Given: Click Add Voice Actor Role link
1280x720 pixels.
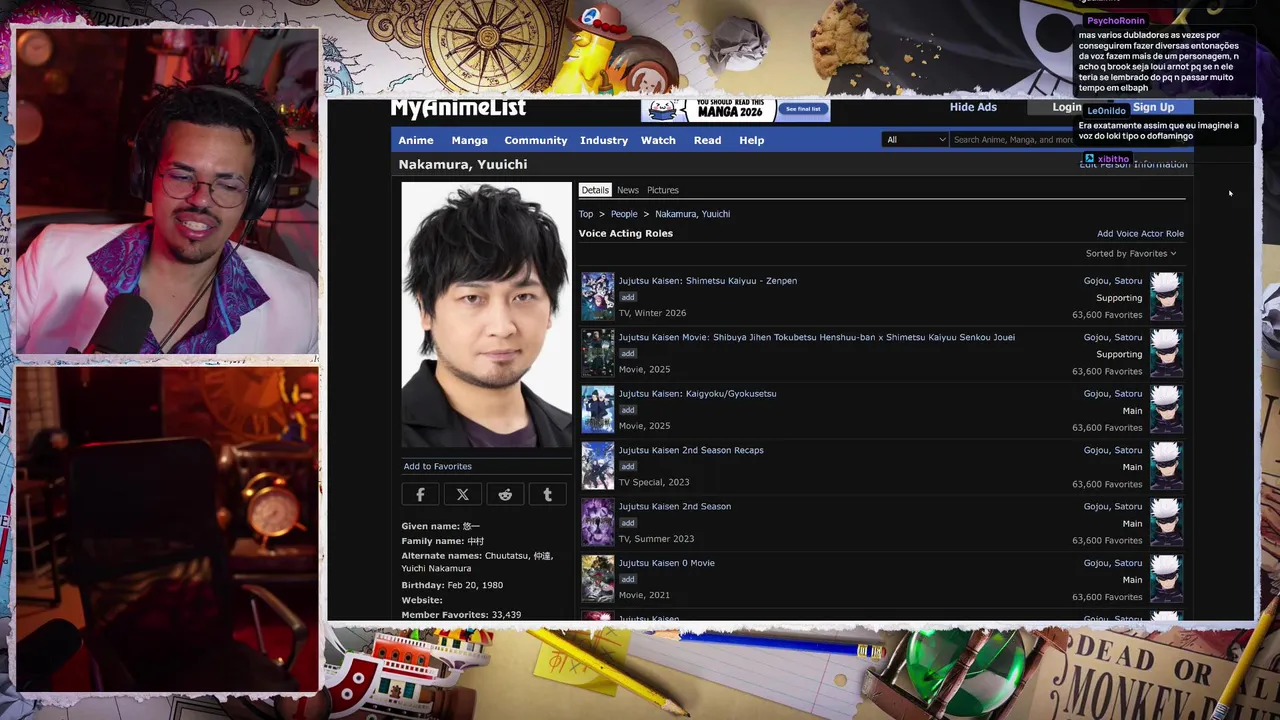Looking at the screenshot, I should [1140, 234].
